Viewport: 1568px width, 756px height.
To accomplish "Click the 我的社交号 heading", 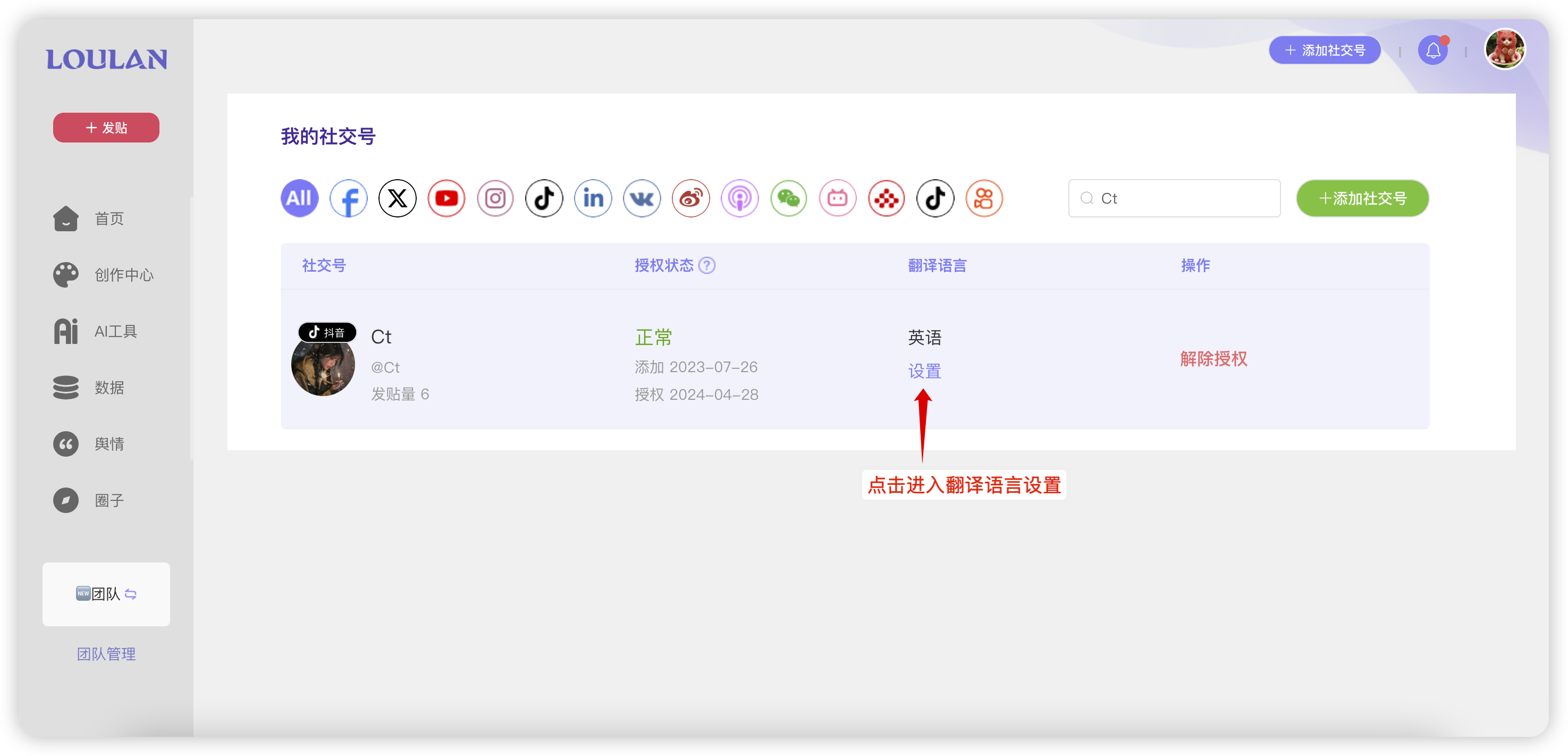I will (x=328, y=136).
